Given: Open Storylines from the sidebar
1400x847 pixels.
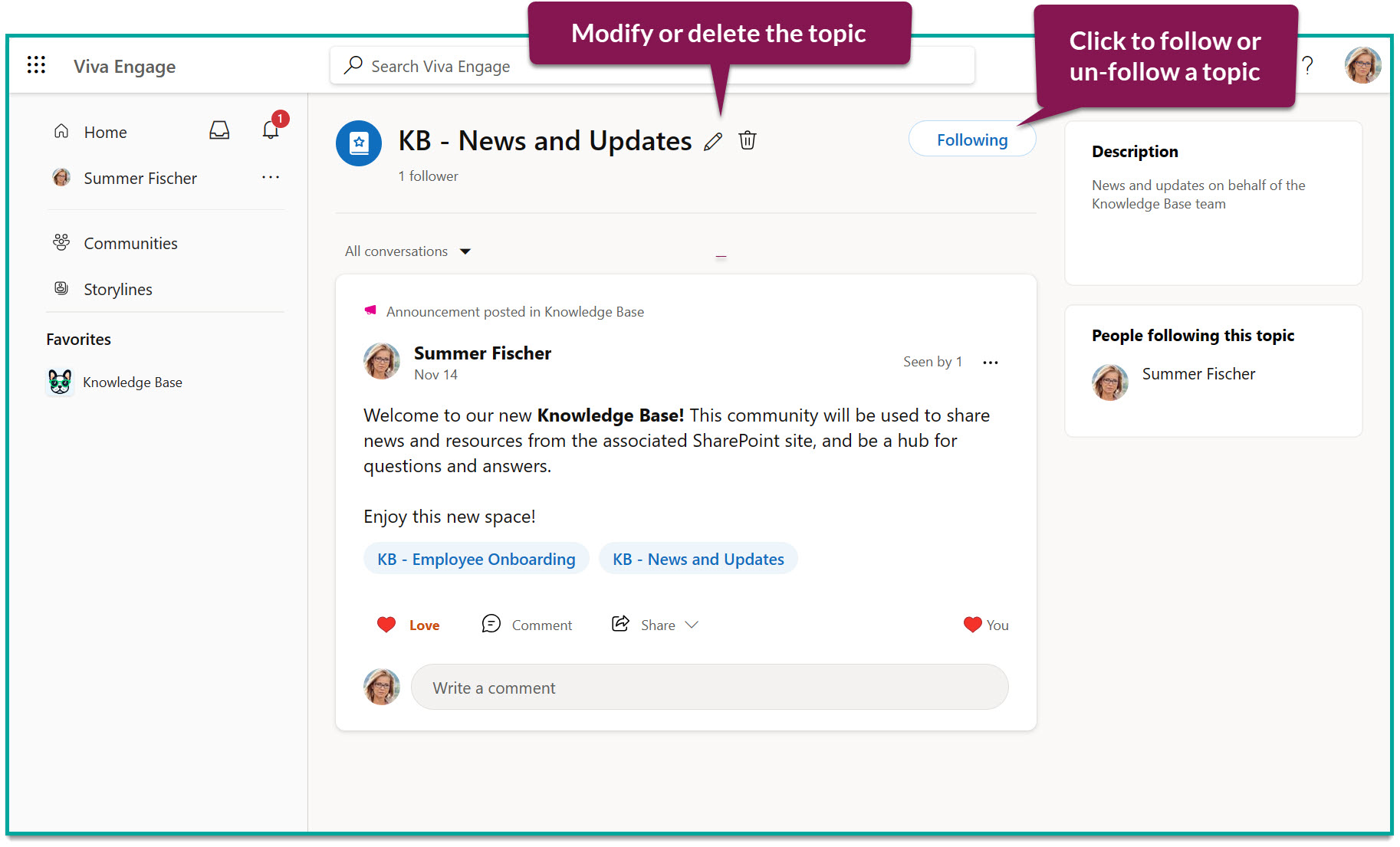Looking at the screenshot, I should (117, 289).
